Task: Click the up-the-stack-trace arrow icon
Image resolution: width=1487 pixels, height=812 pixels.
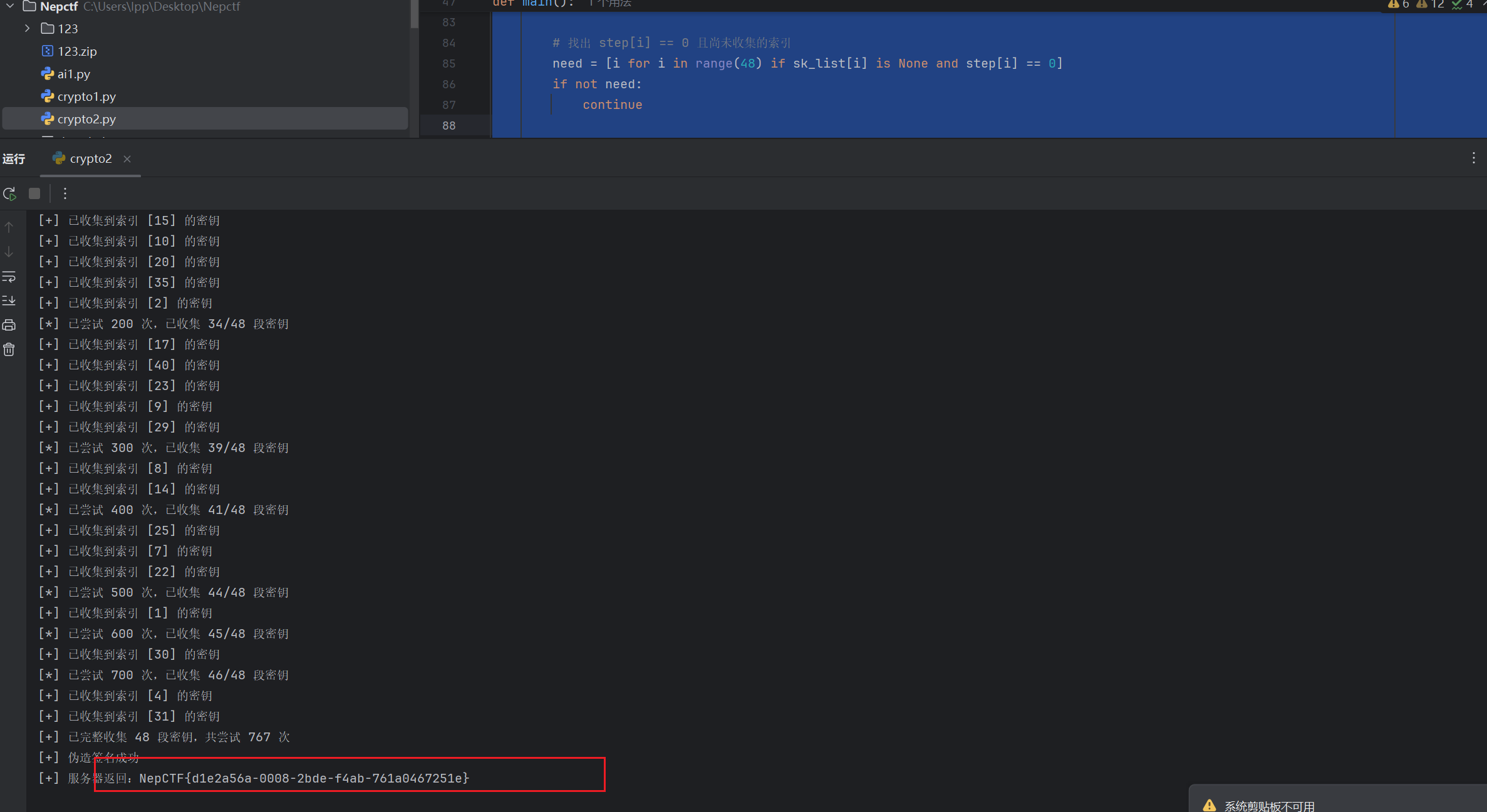Action: pos(9,227)
